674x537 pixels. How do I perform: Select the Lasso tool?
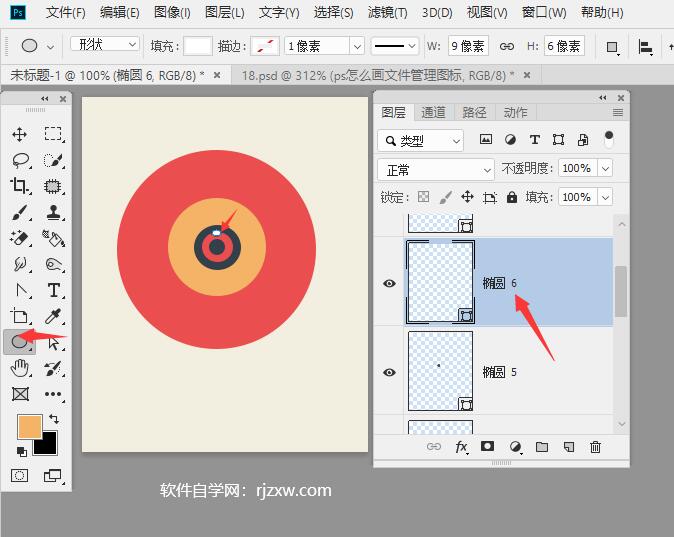point(20,160)
